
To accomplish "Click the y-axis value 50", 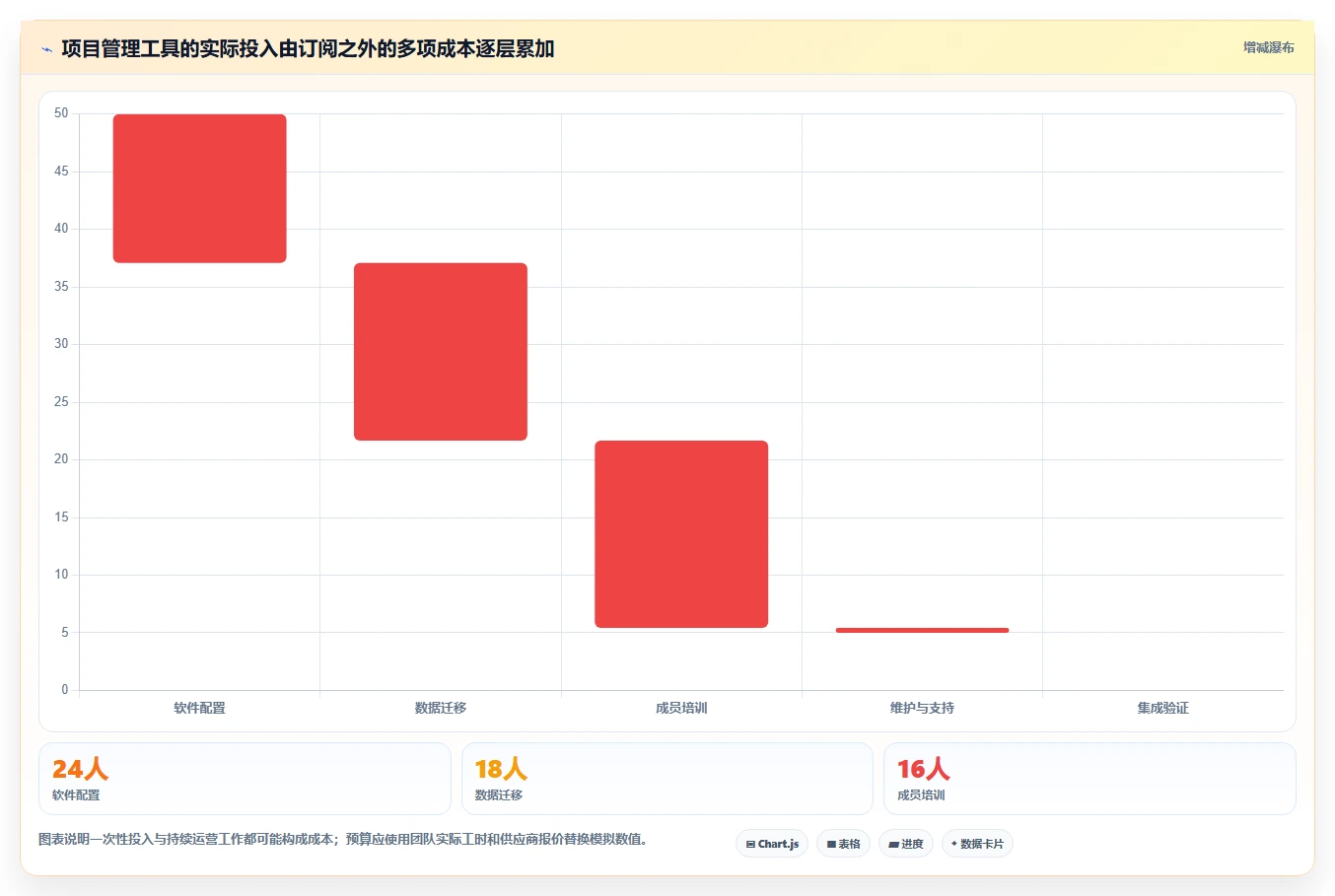I will (x=61, y=113).
